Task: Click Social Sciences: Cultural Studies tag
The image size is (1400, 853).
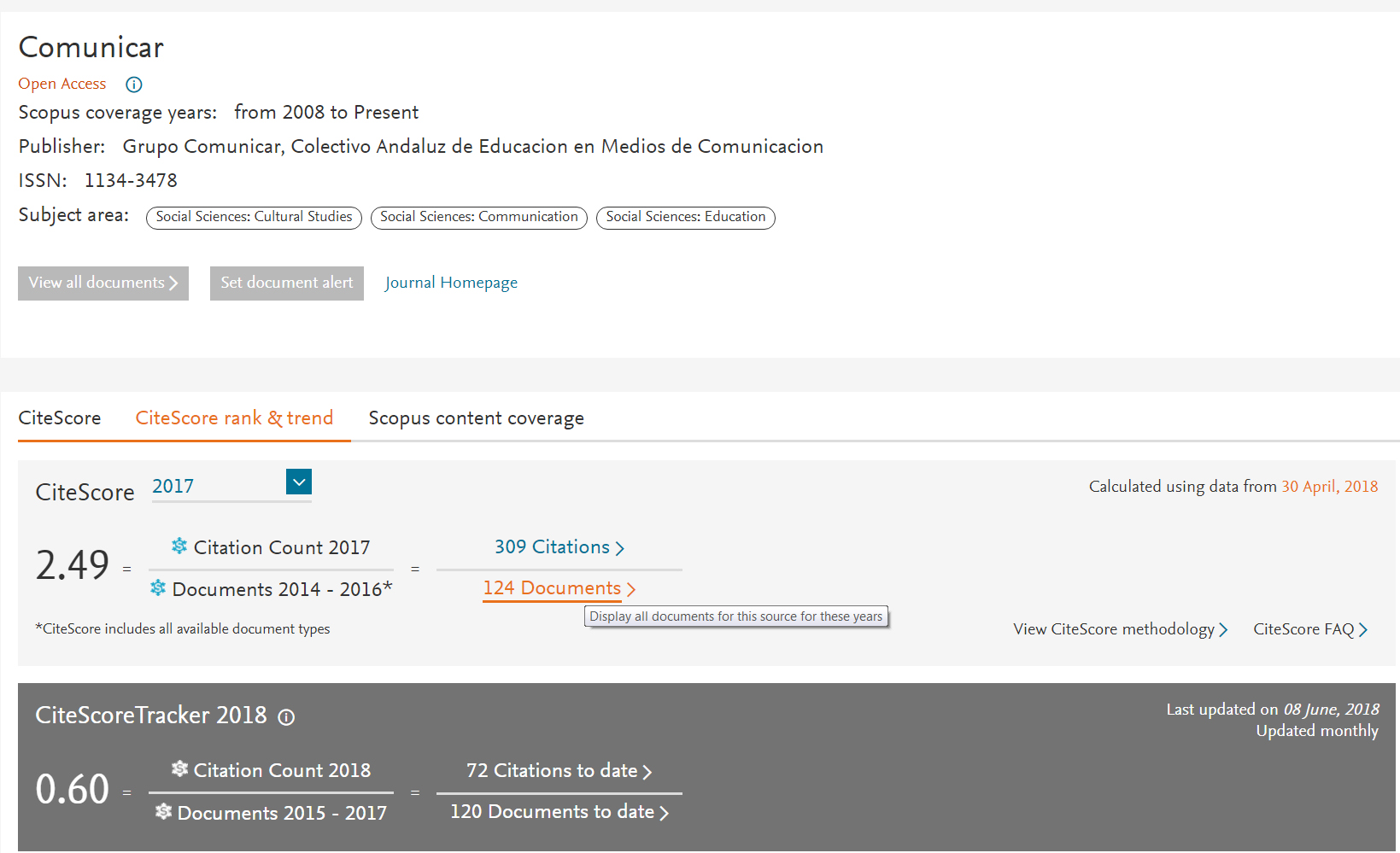Action: [x=254, y=218]
